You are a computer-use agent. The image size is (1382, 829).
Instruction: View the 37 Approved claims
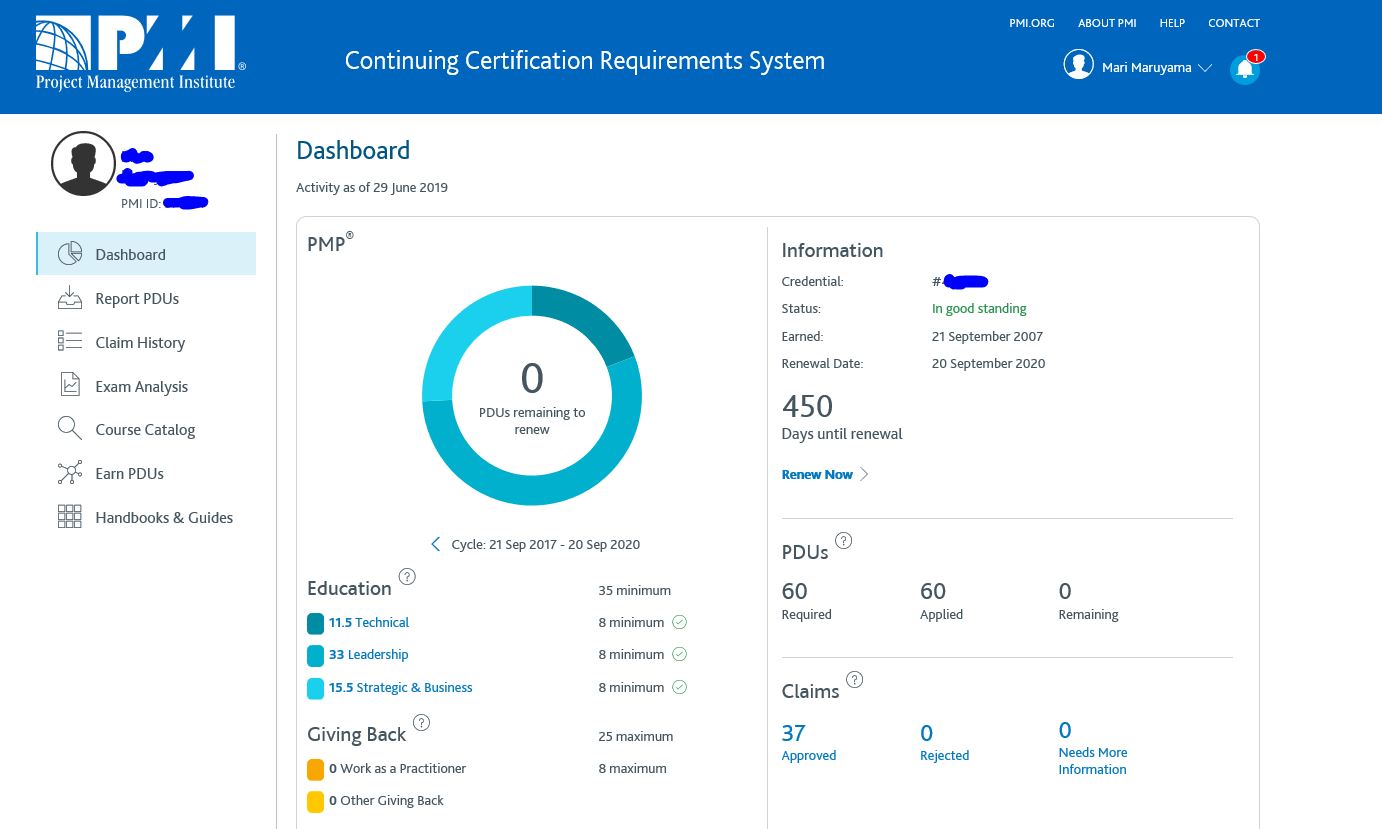[809, 742]
